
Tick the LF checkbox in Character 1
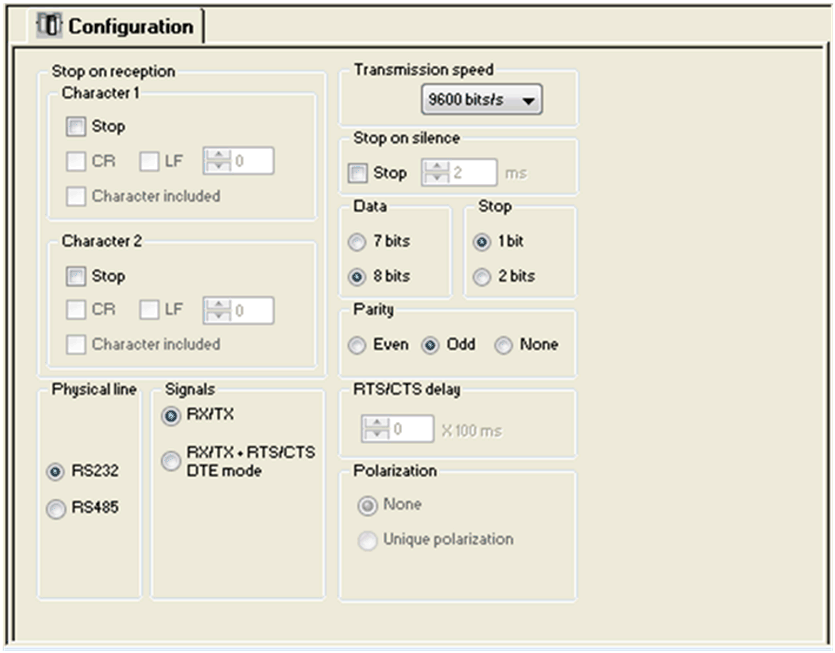click(149, 161)
